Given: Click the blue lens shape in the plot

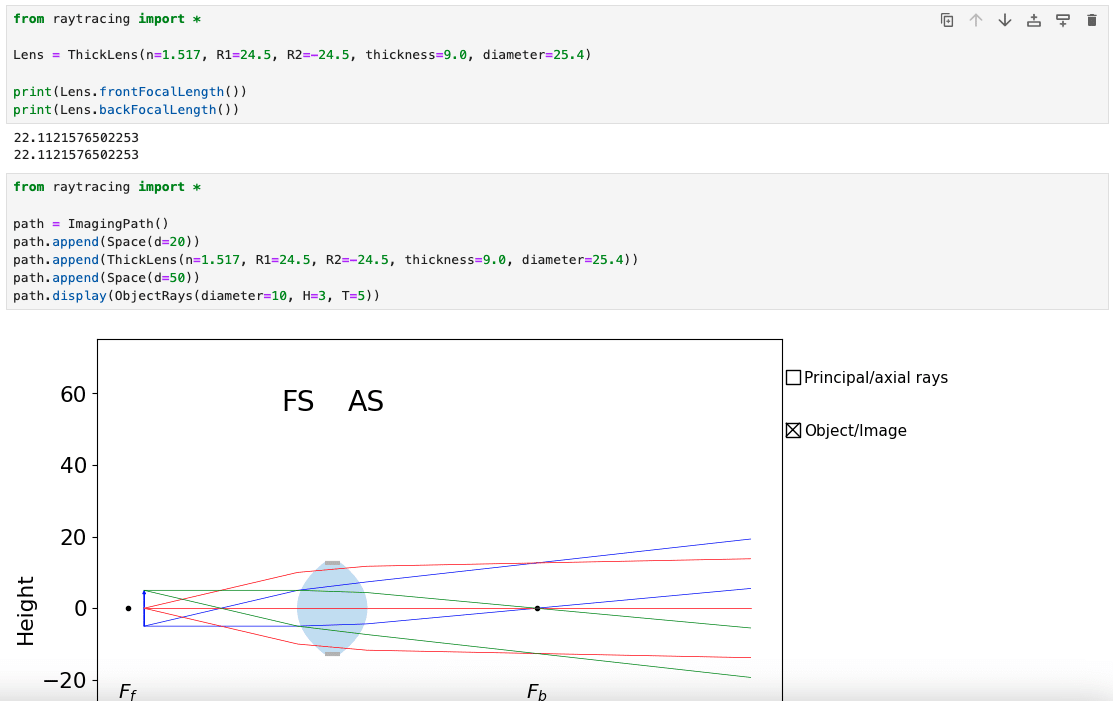Looking at the screenshot, I should [332, 609].
